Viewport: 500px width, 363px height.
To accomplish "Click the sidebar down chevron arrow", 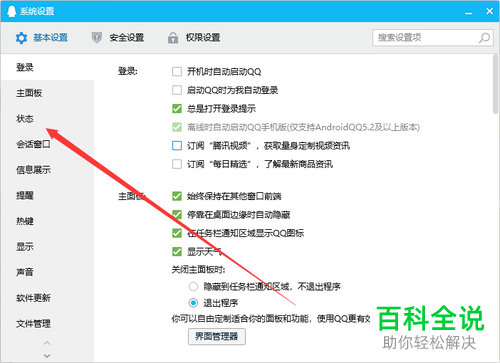I will 47,356.
